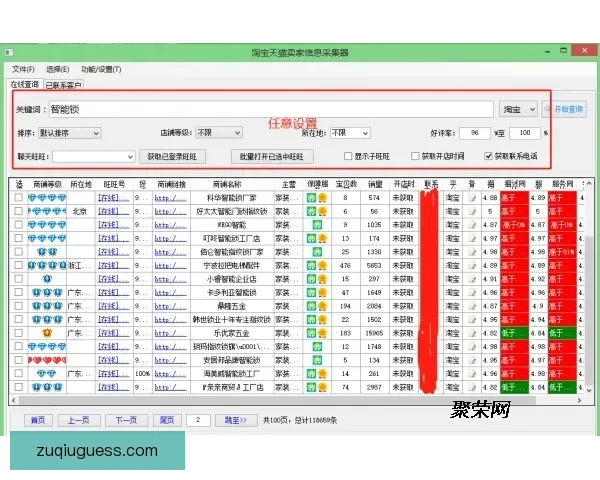
Task: Open the 排序 默认排序 dropdown
Action: coord(70,133)
